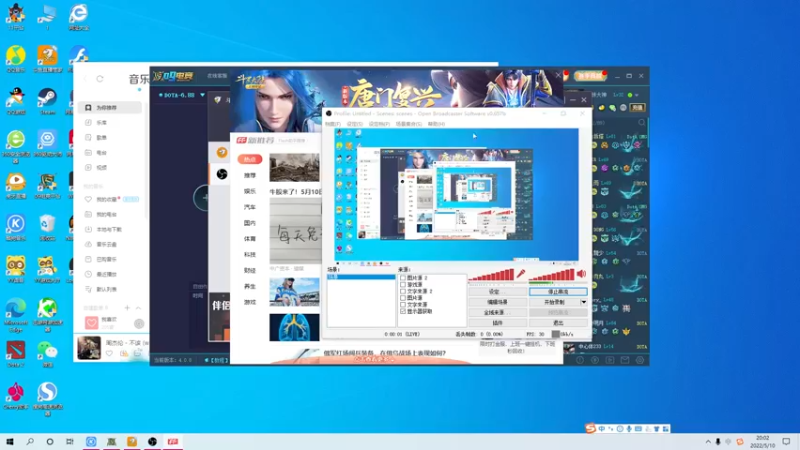Click the OBS icon on the taskbar
The image size is (800, 450).
pos(152,441)
